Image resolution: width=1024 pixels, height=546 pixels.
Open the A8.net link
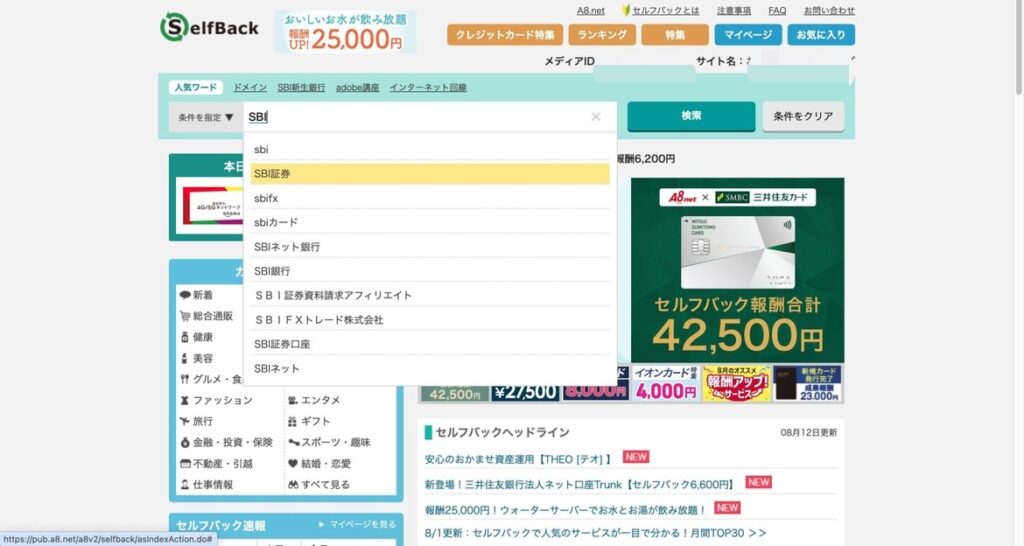(x=590, y=10)
